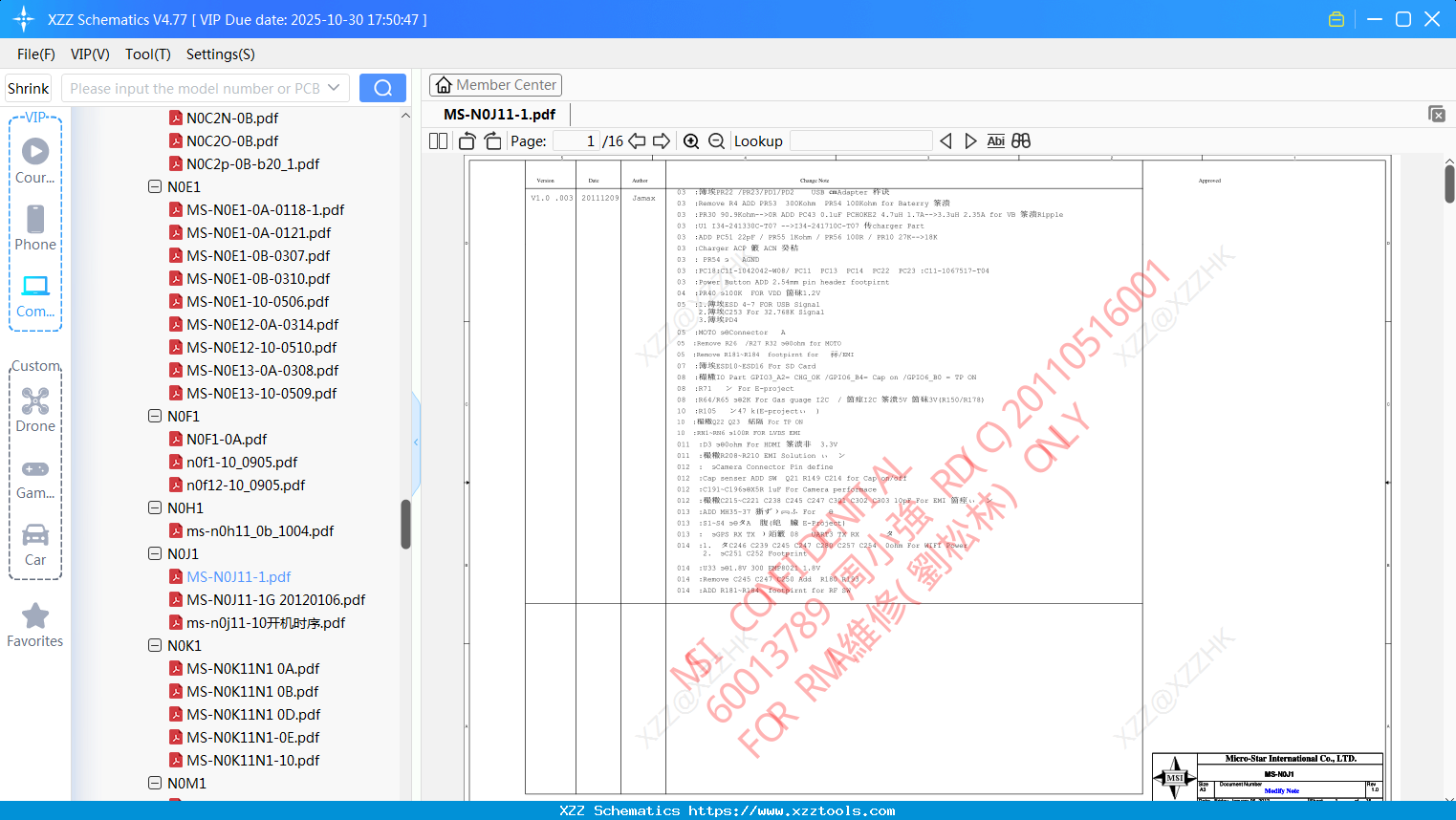Viewport: 1456px width, 820px height.
Task: Open MS-N0K11N1-10.pdf
Action: [253, 761]
